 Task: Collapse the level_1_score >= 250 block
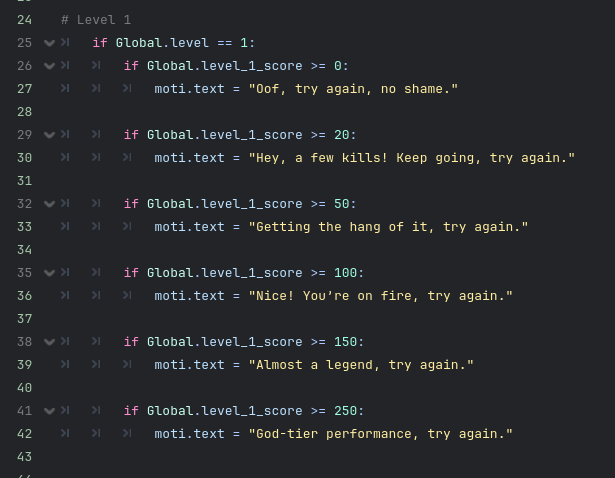(49, 411)
